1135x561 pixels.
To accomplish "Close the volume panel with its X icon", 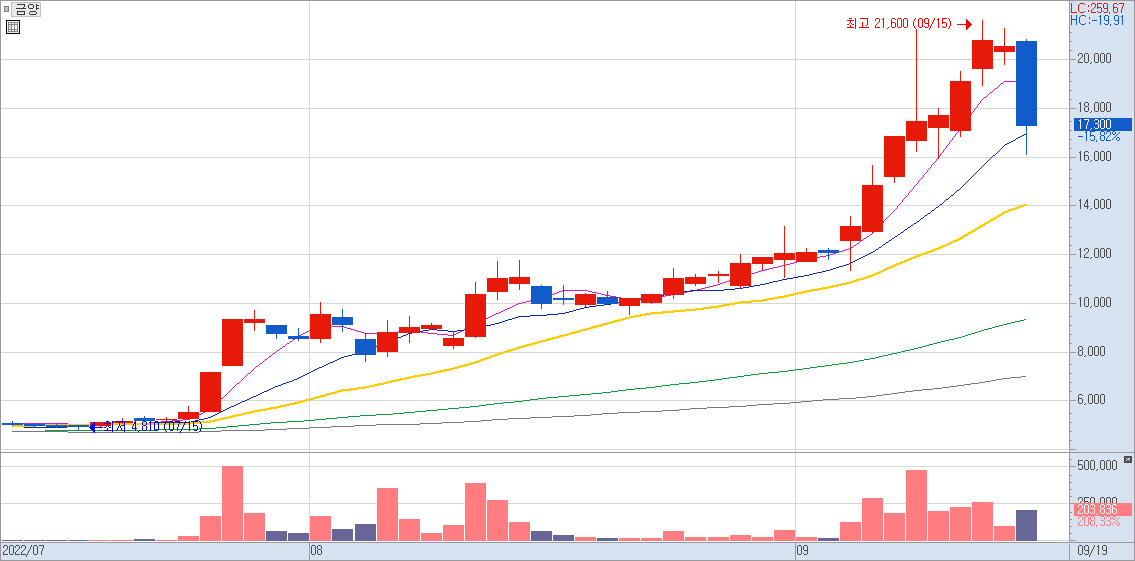I will tap(1127, 460).
